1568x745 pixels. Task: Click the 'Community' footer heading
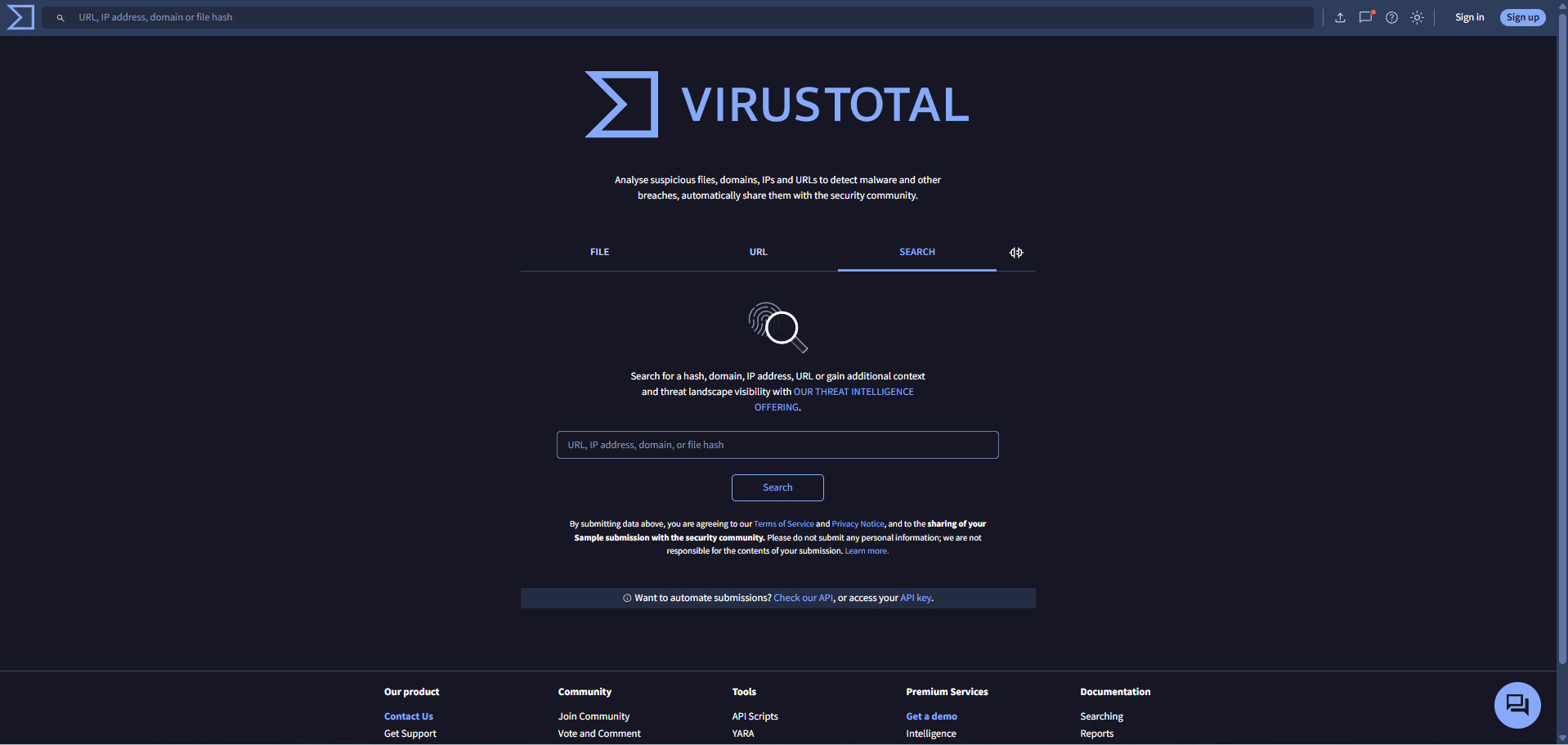coord(585,692)
